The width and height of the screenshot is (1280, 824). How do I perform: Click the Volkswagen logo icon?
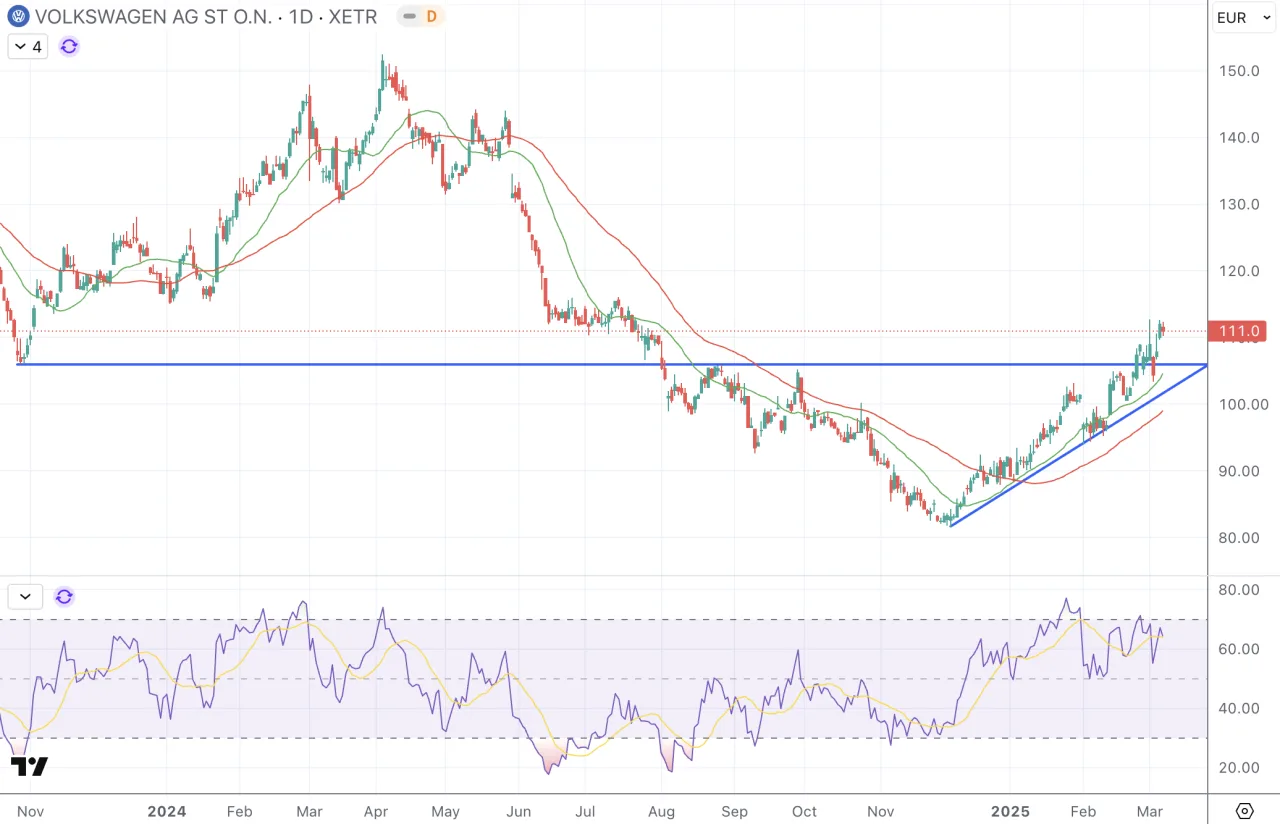pos(19,16)
